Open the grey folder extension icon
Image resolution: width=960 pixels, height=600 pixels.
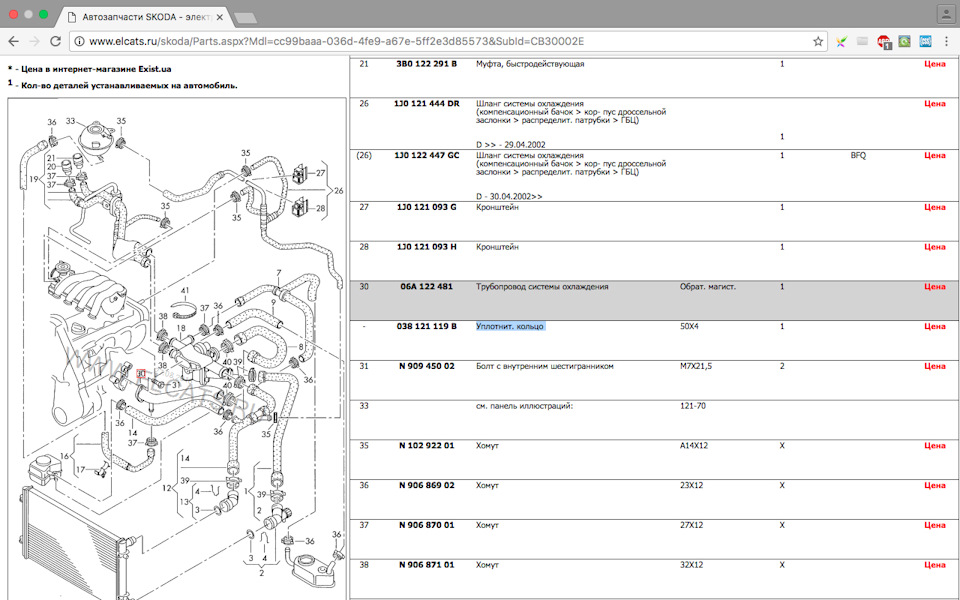pyautogui.click(x=862, y=42)
